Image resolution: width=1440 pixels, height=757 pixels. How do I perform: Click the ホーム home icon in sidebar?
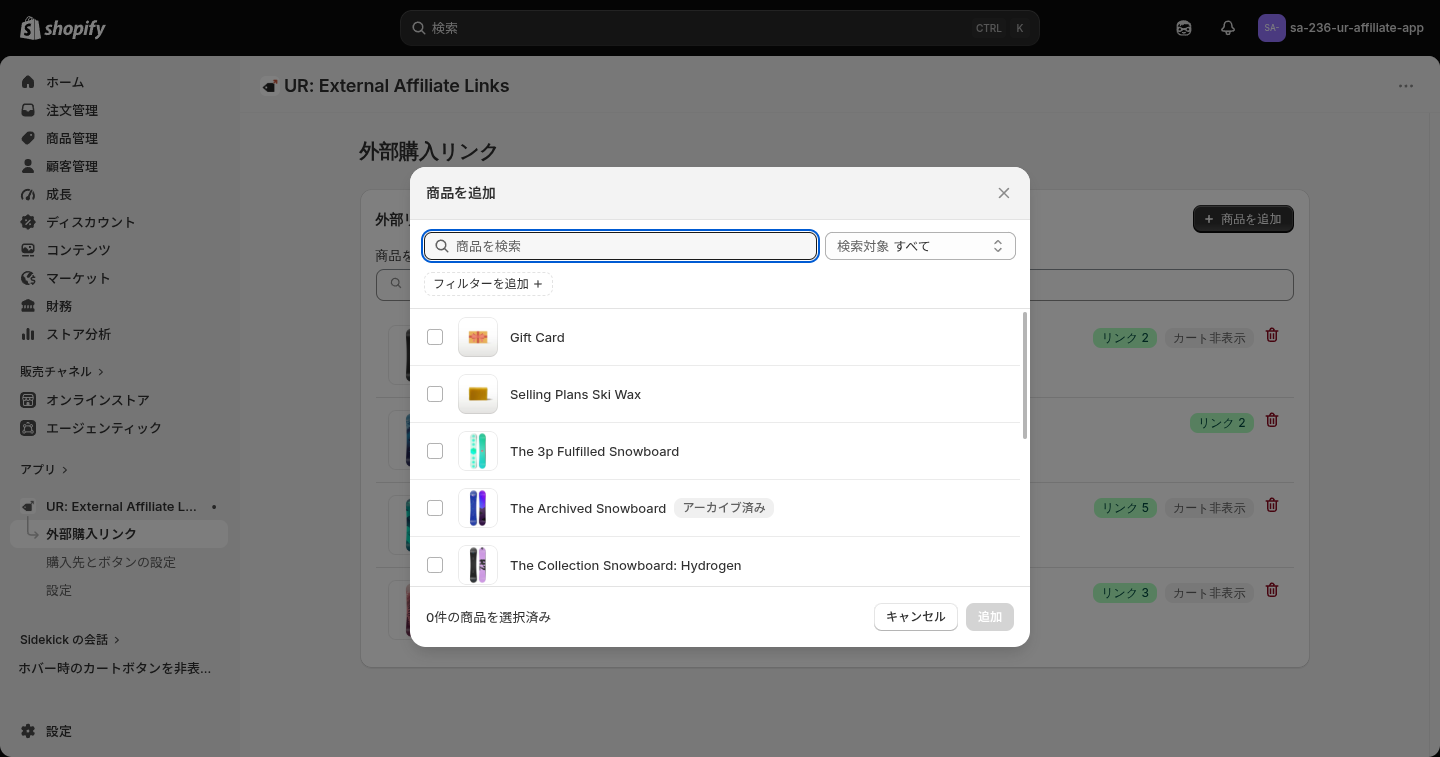click(28, 82)
